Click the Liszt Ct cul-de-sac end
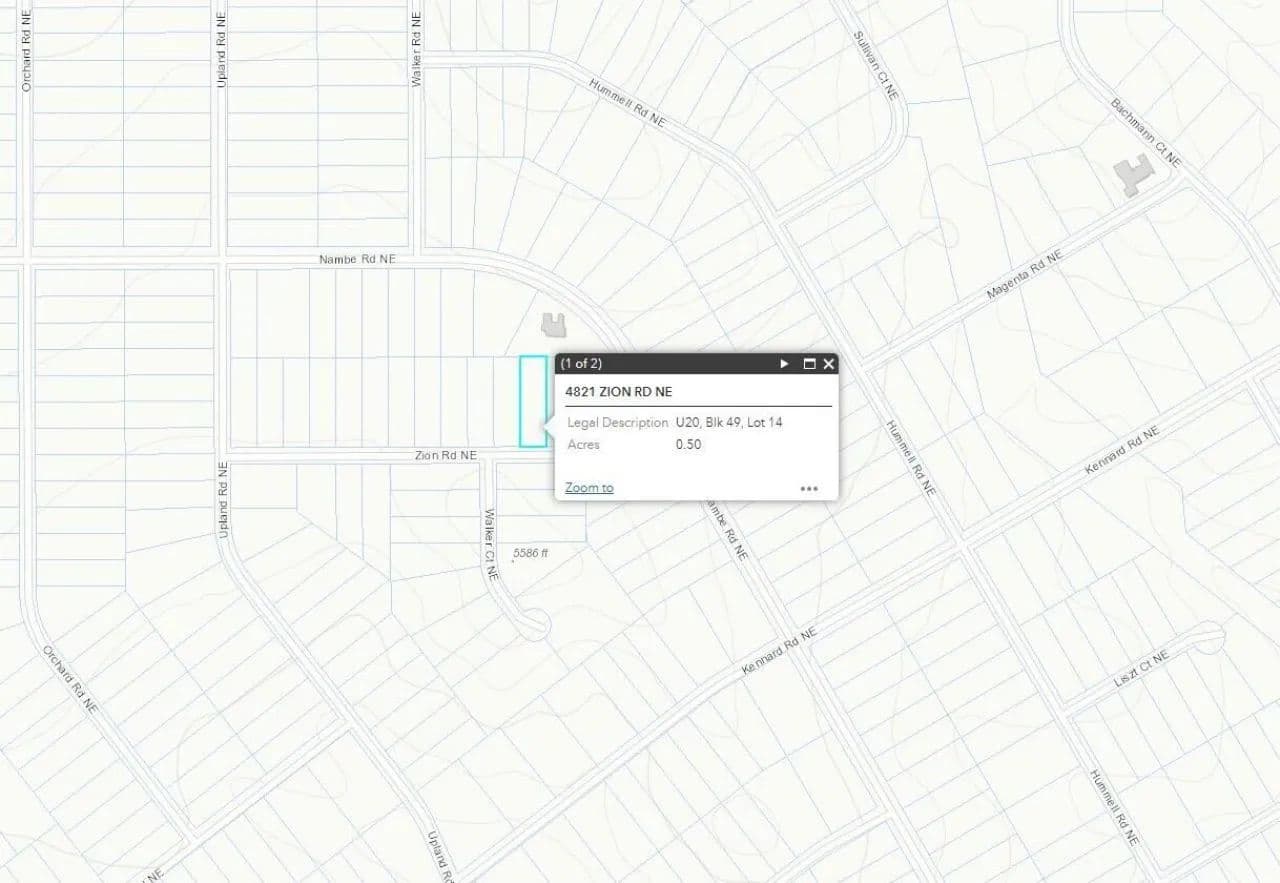This screenshot has width=1280, height=883. [x=1210, y=635]
